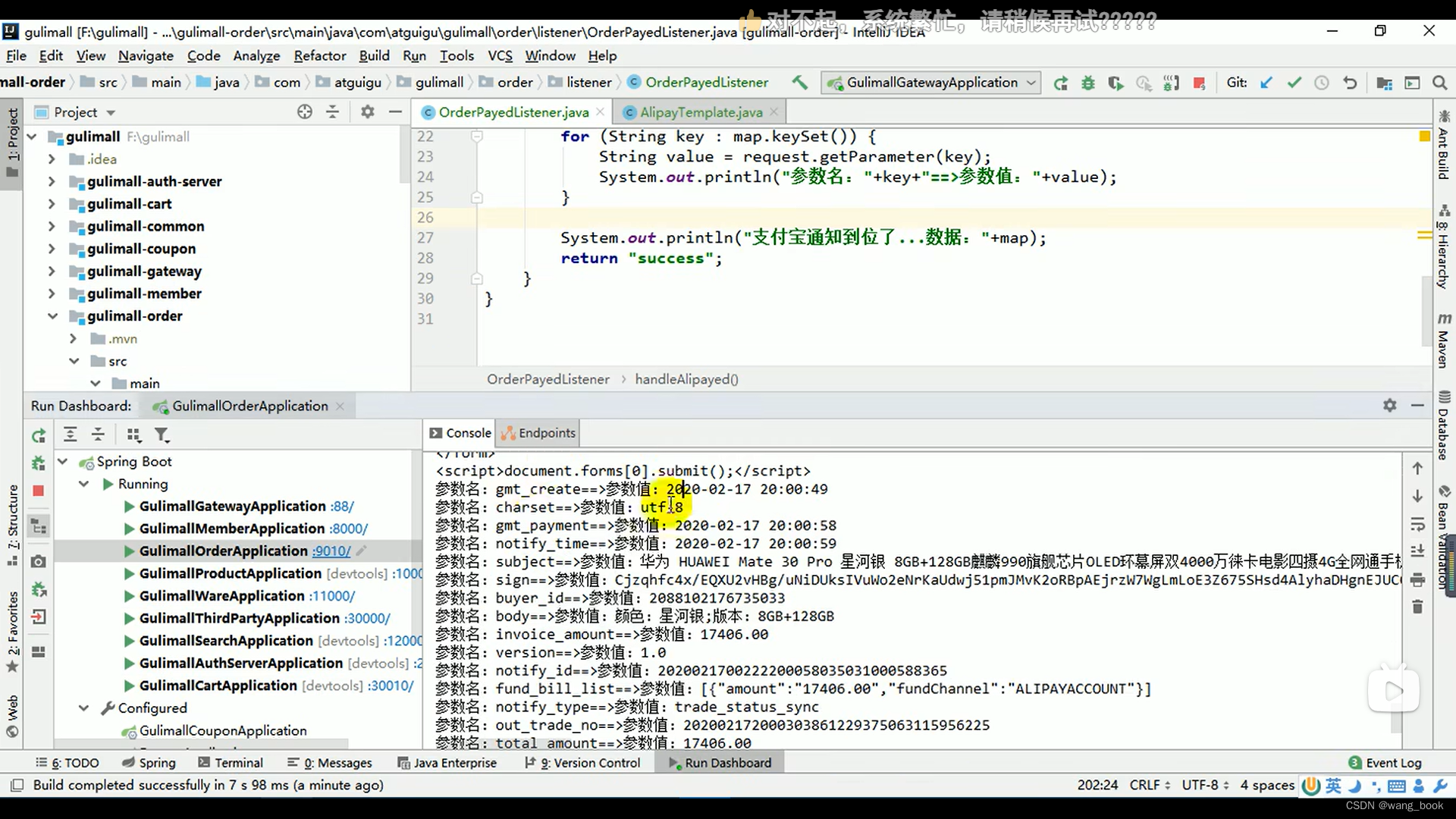The height and width of the screenshot is (819, 1456).
Task: Open the File menu
Action: tap(16, 55)
